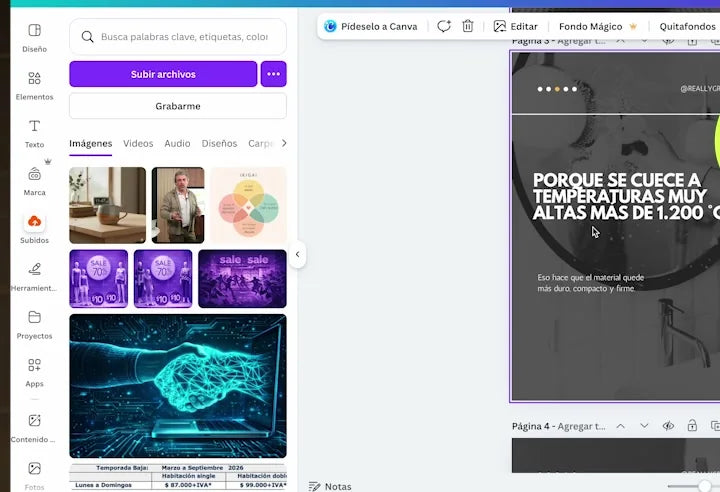
Task: Switch to the Carpetas tab
Action: point(260,144)
